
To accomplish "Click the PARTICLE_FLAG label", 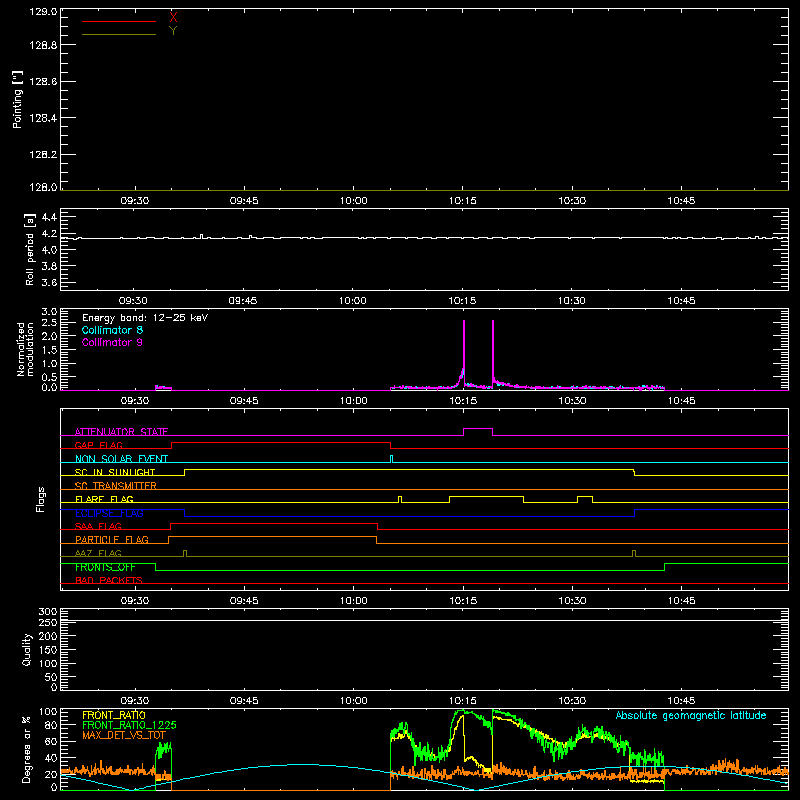I will (x=112, y=539).
